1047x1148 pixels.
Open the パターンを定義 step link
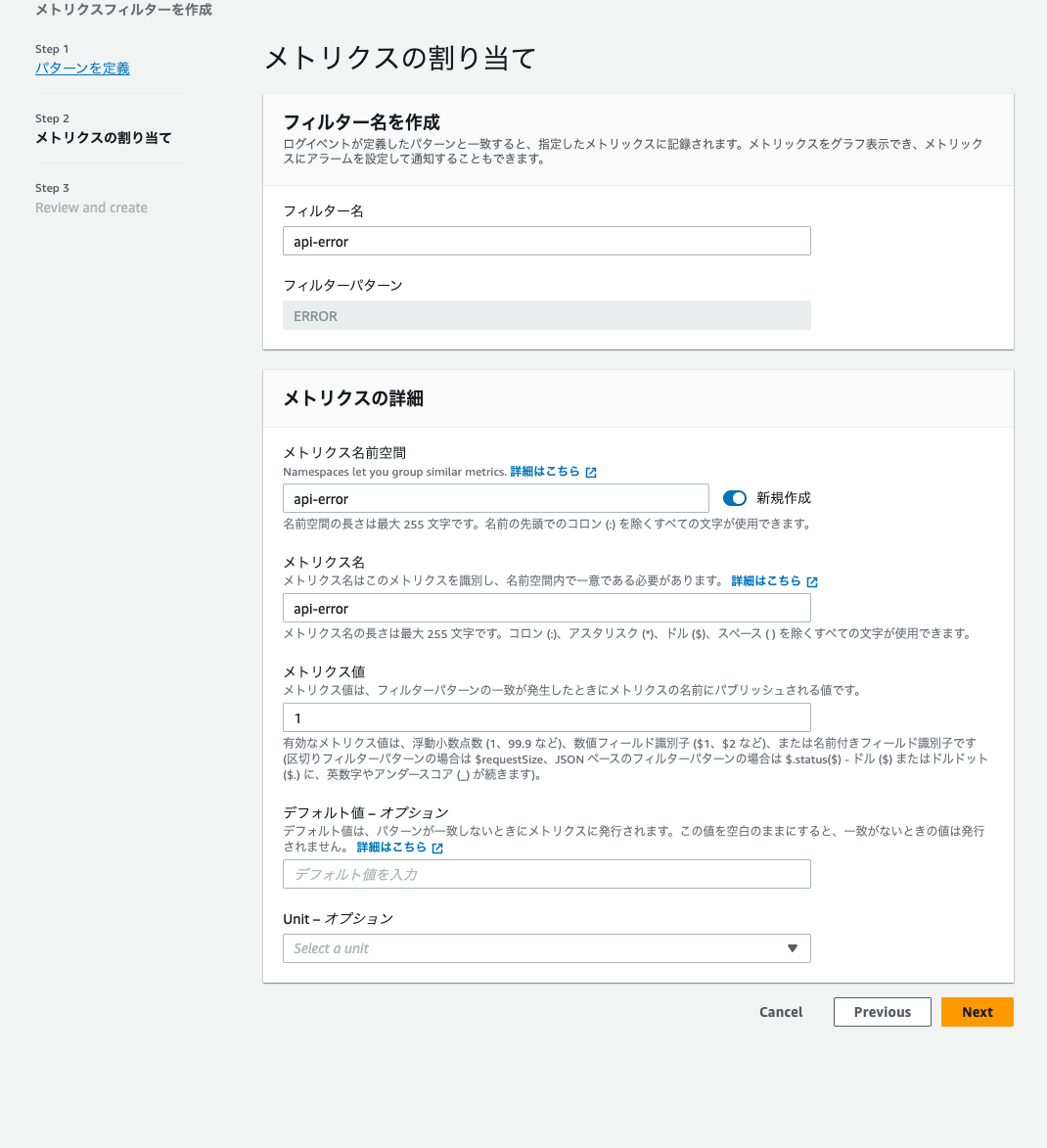pyautogui.click(x=82, y=69)
